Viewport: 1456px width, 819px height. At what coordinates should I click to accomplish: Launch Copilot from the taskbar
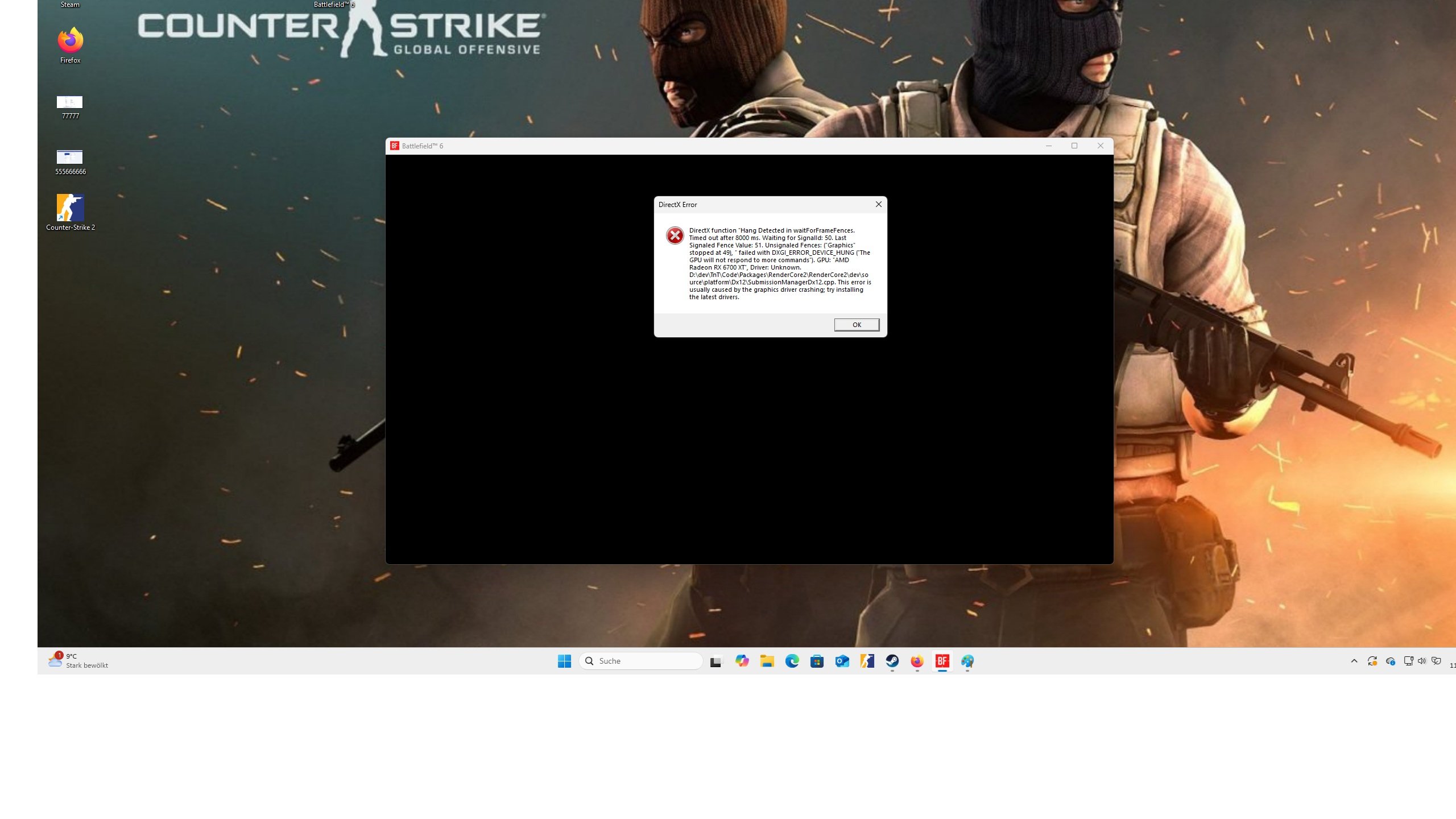click(742, 661)
